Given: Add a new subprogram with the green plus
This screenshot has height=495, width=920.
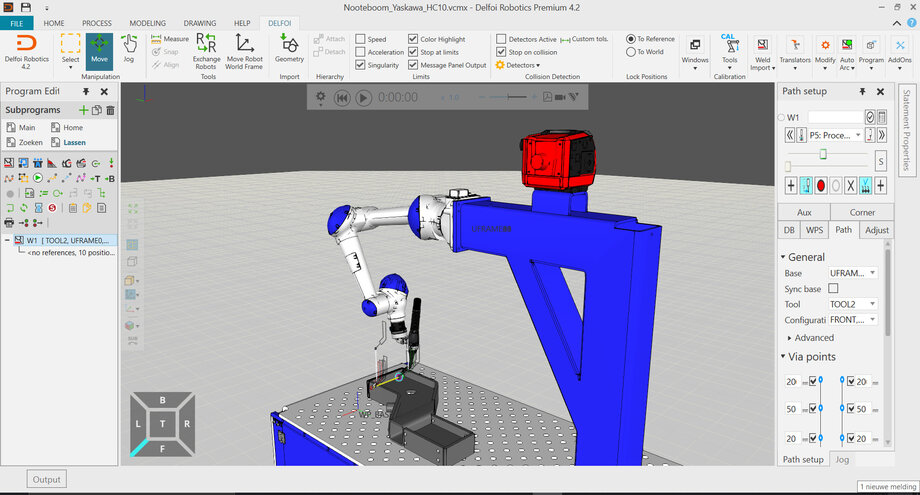Looking at the screenshot, I should 83,110.
